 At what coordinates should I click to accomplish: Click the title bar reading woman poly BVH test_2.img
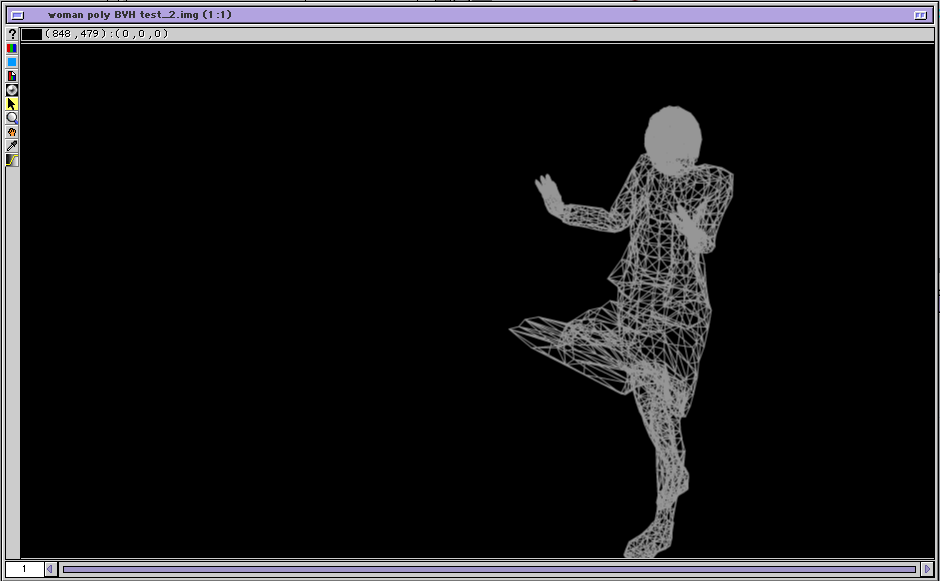pos(140,15)
